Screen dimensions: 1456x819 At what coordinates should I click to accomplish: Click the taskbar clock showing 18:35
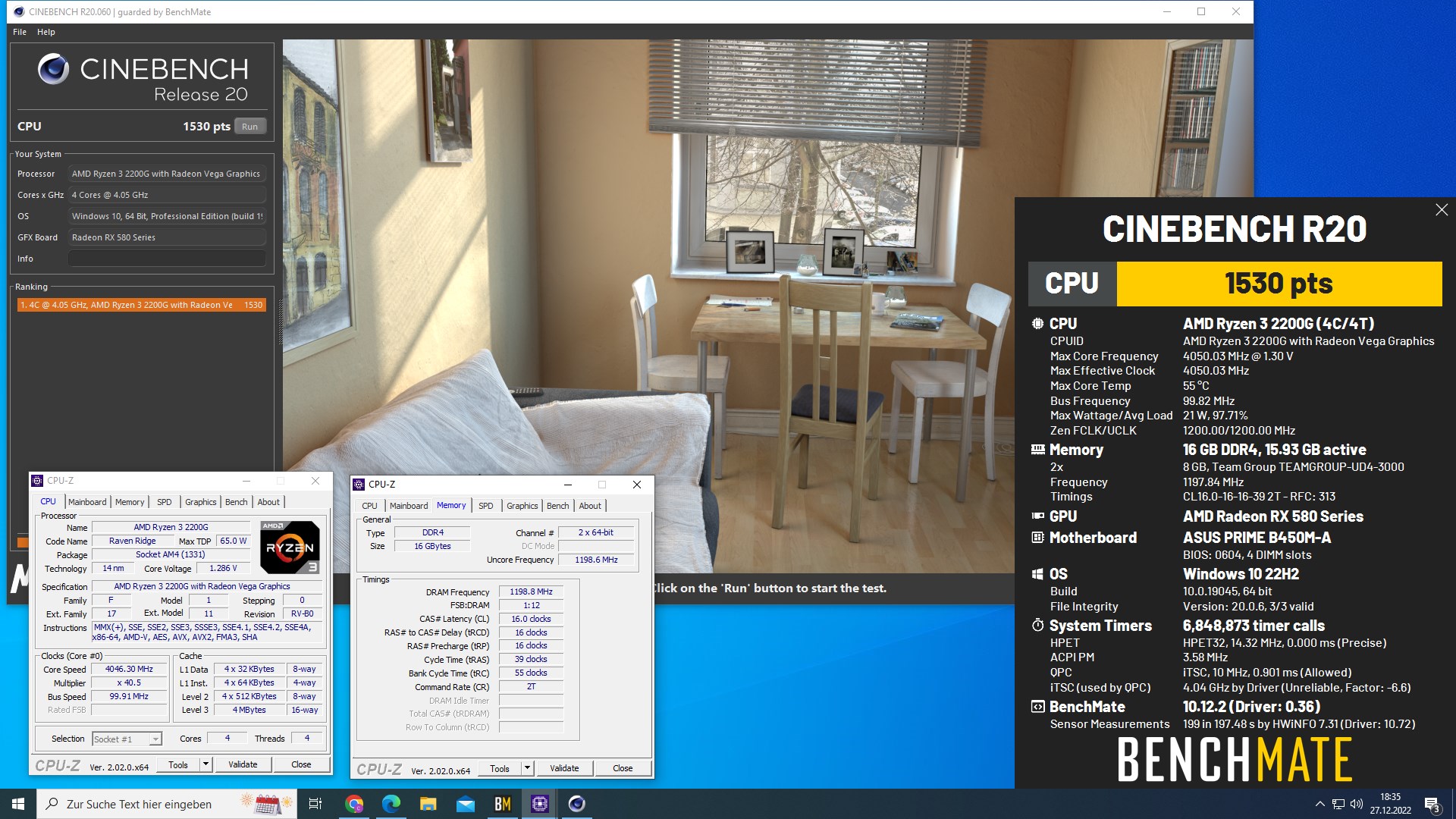[x=1390, y=804]
